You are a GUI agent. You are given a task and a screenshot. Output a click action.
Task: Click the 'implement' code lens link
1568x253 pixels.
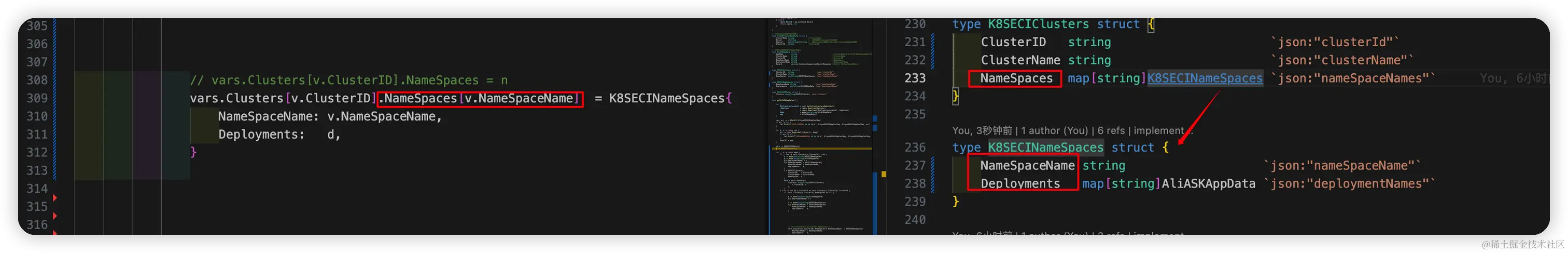[1159, 130]
